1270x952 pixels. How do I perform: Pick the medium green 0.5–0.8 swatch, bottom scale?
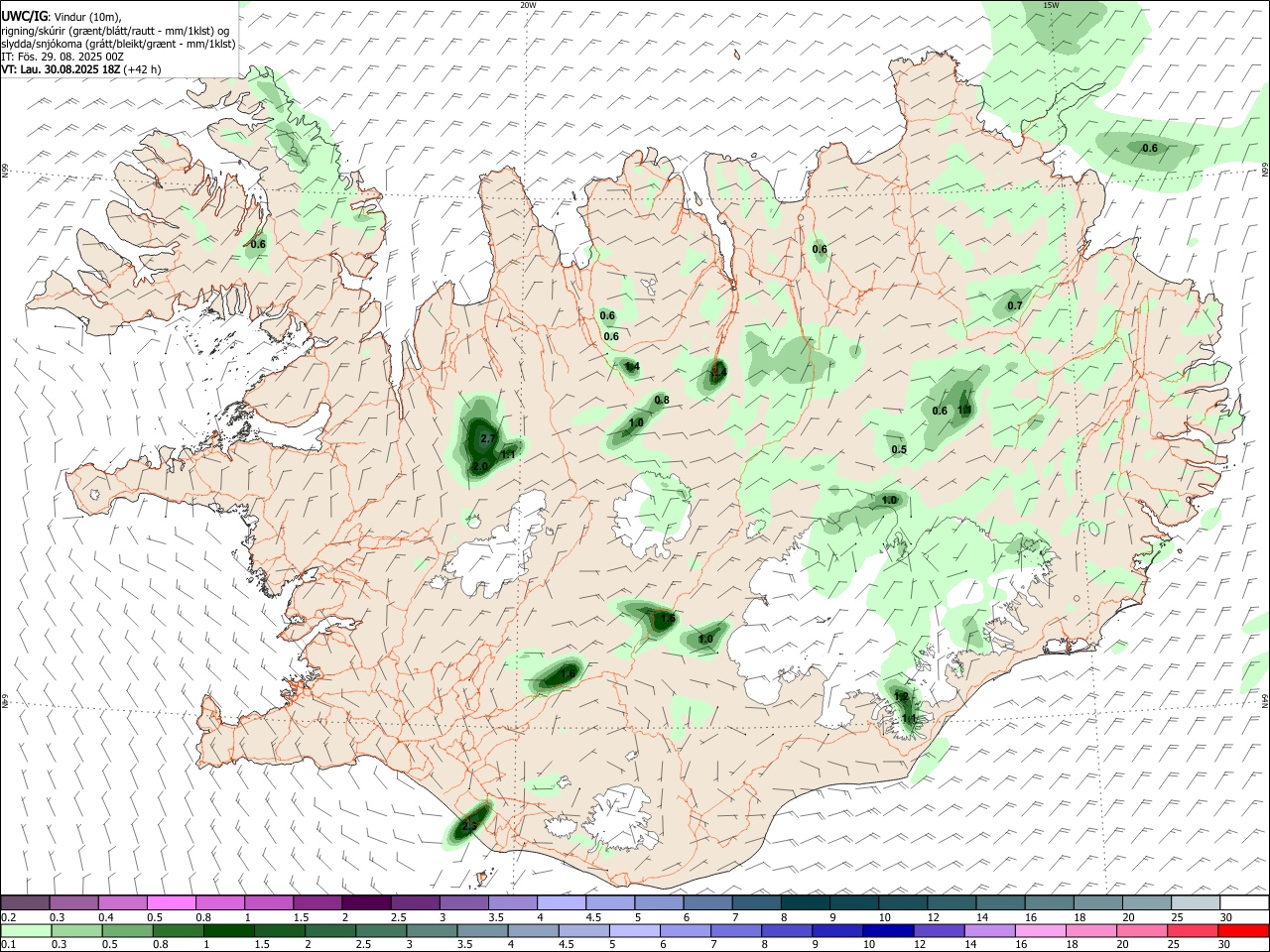[x=127, y=930]
